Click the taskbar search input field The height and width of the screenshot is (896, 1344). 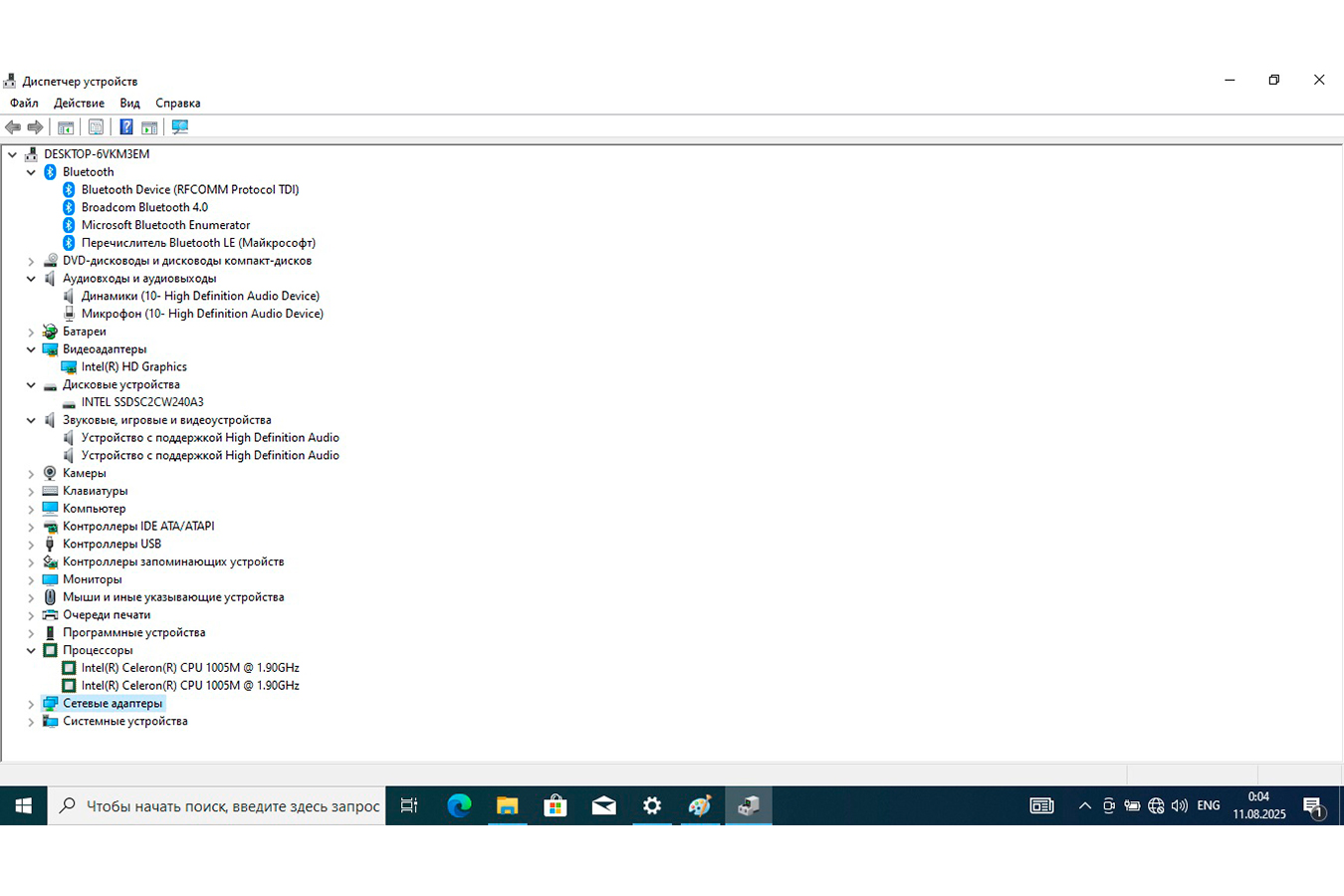217,805
